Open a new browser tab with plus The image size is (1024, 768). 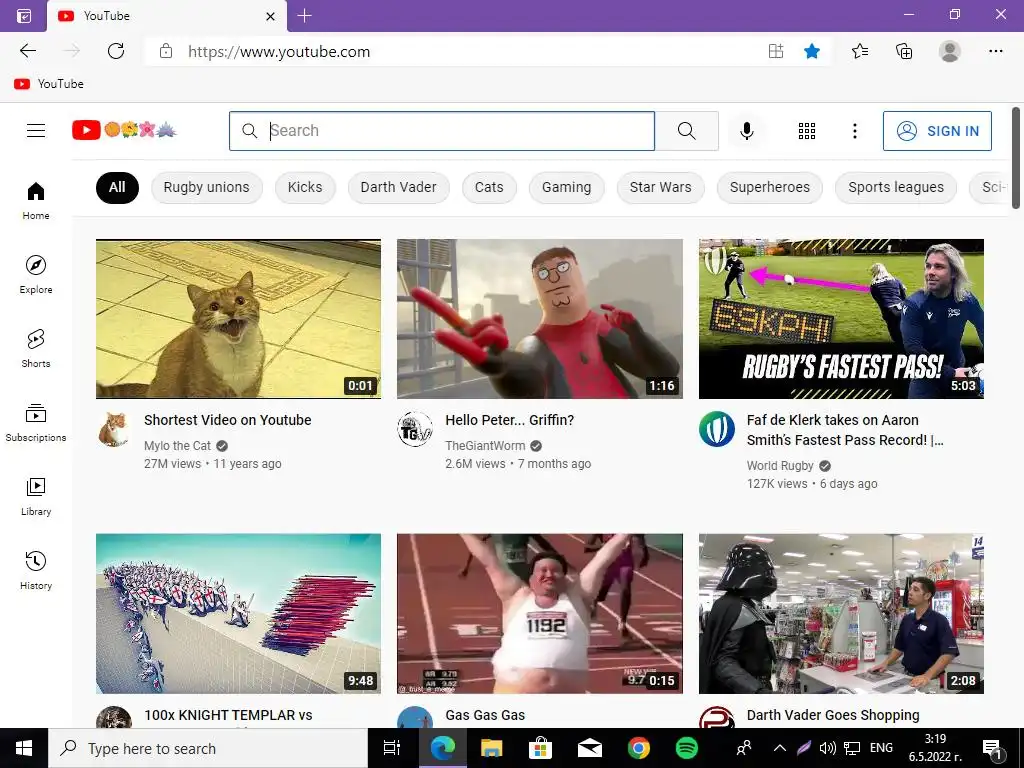pyautogui.click(x=304, y=16)
